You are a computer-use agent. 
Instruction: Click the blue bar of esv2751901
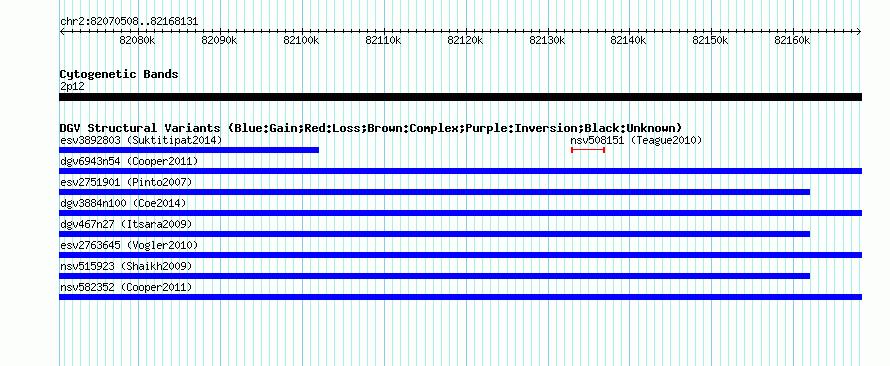tap(434, 192)
